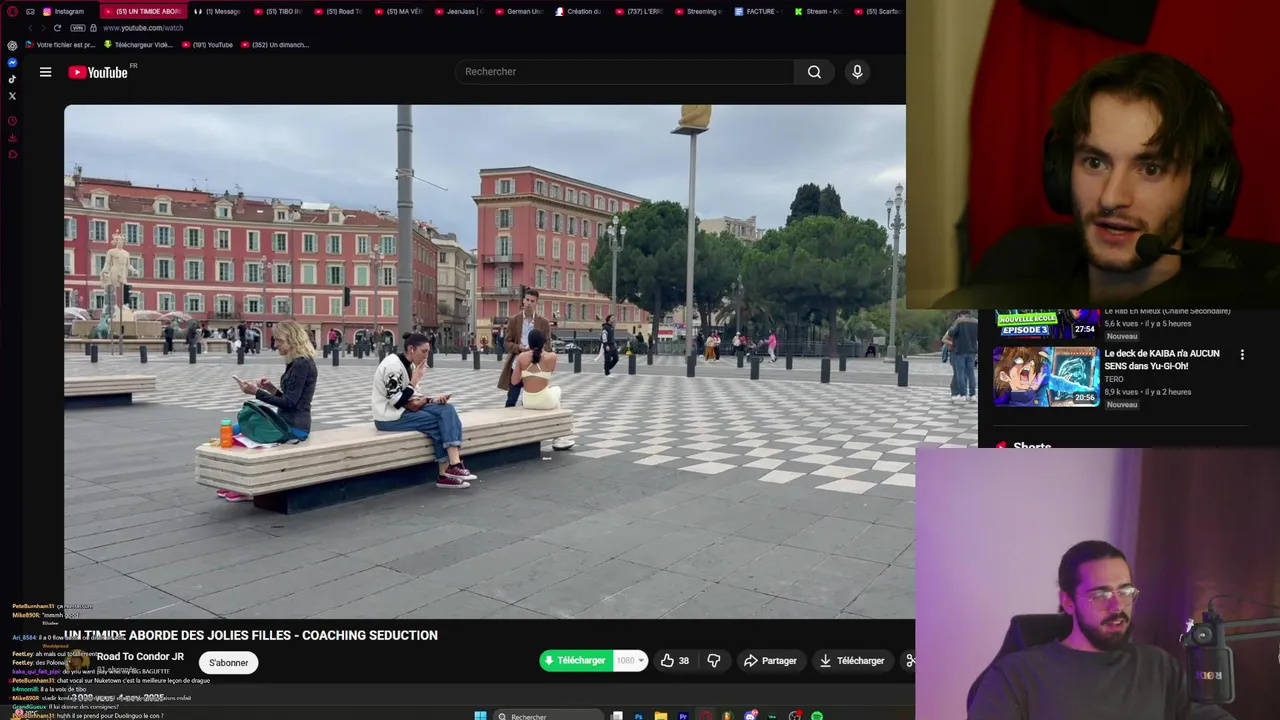The height and width of the screenshot is (720, 1280).
Task: Click the search magnifier button
Action: (814, 72)
